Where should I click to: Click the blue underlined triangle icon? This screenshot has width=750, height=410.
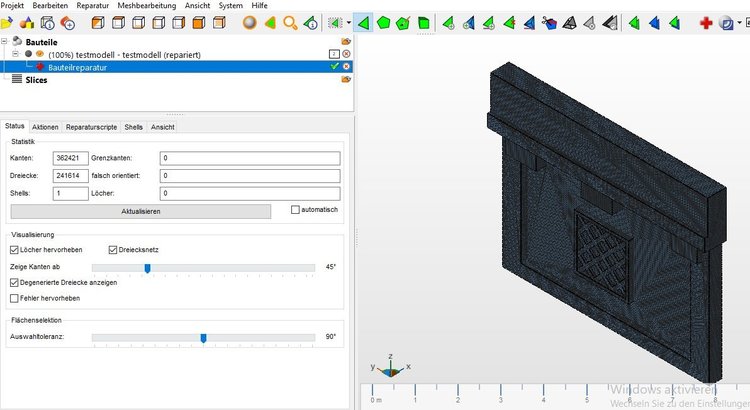coord(529,22)
